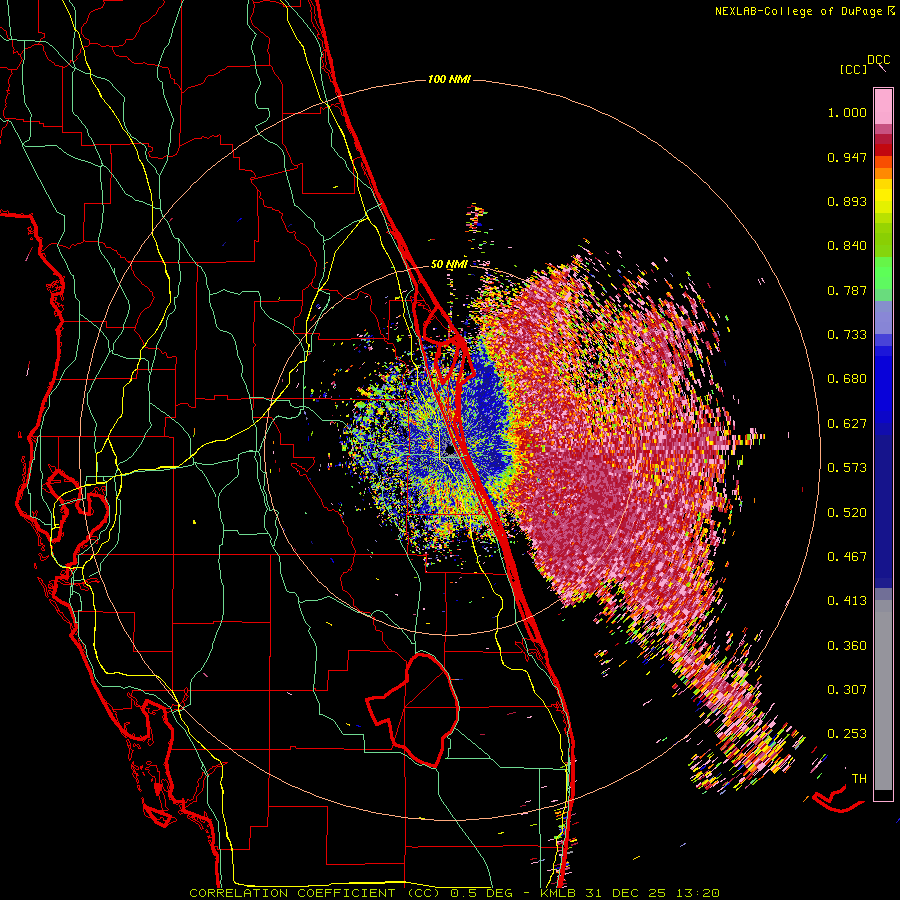This screenshot has width=900, height=900.
Task: Click the black radar site triangle marker
Action: pyautogui.click(x=451, y=451)
